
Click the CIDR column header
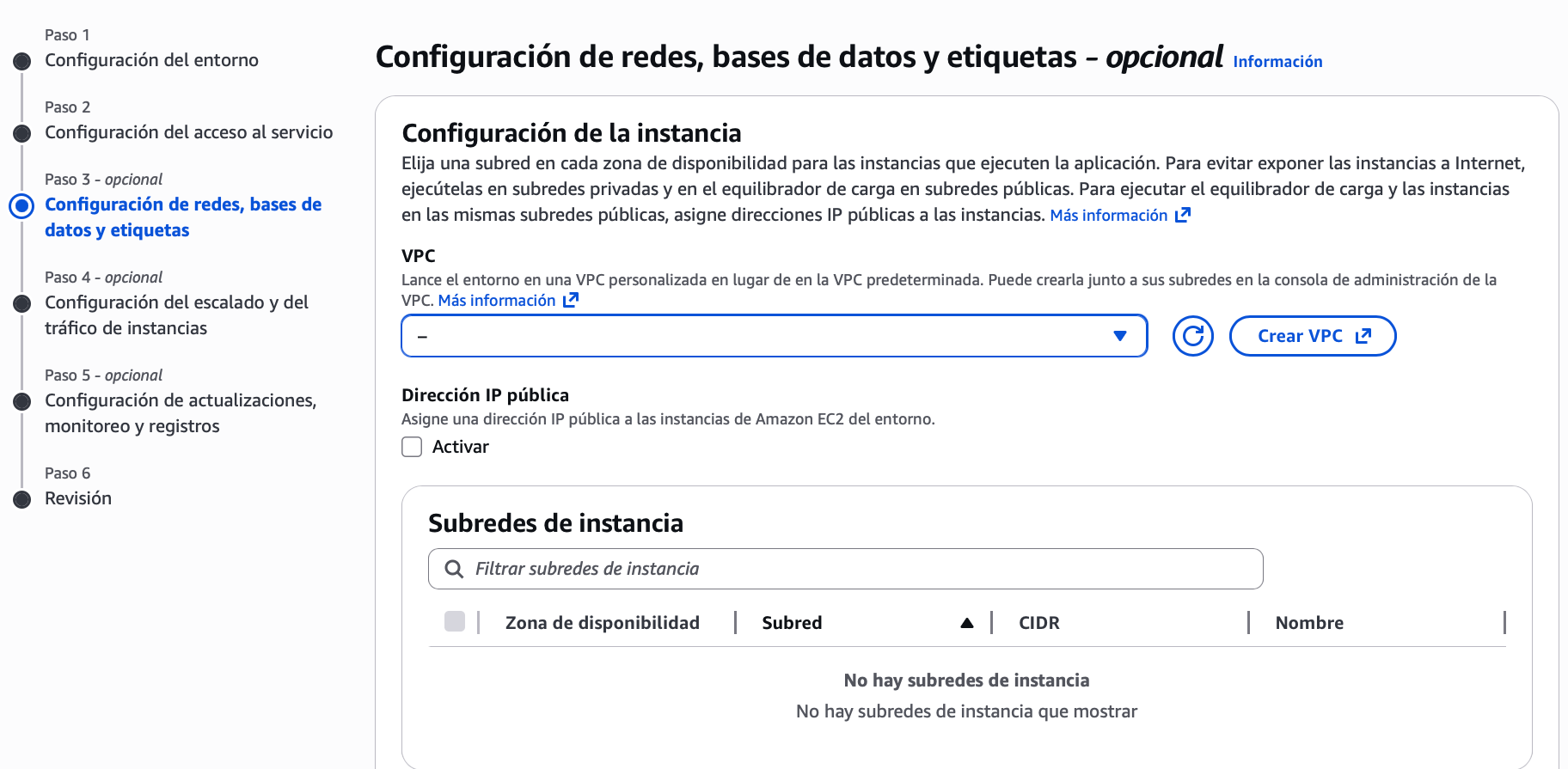(1038, 623)
